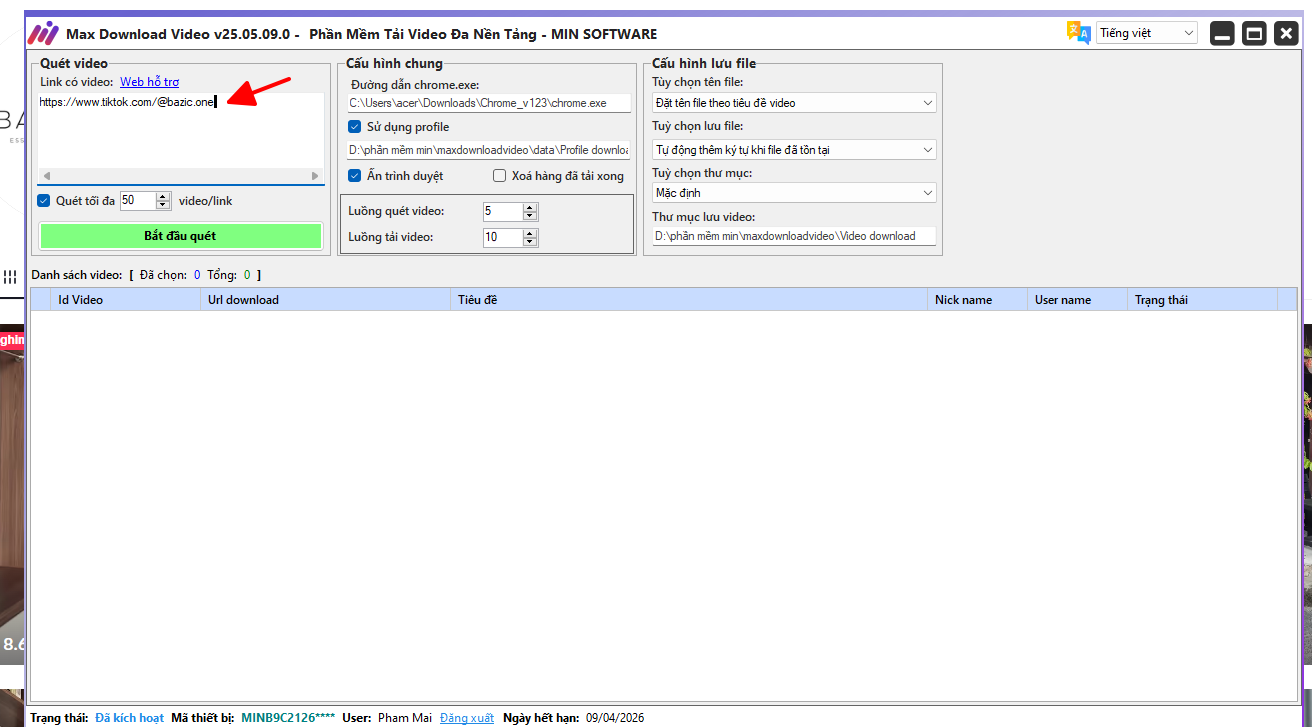Image resolution: width=1312 pixels, height=727 pixels.
Task: Increase the max scan video count stepper
Action: click(x=164, y=196)
